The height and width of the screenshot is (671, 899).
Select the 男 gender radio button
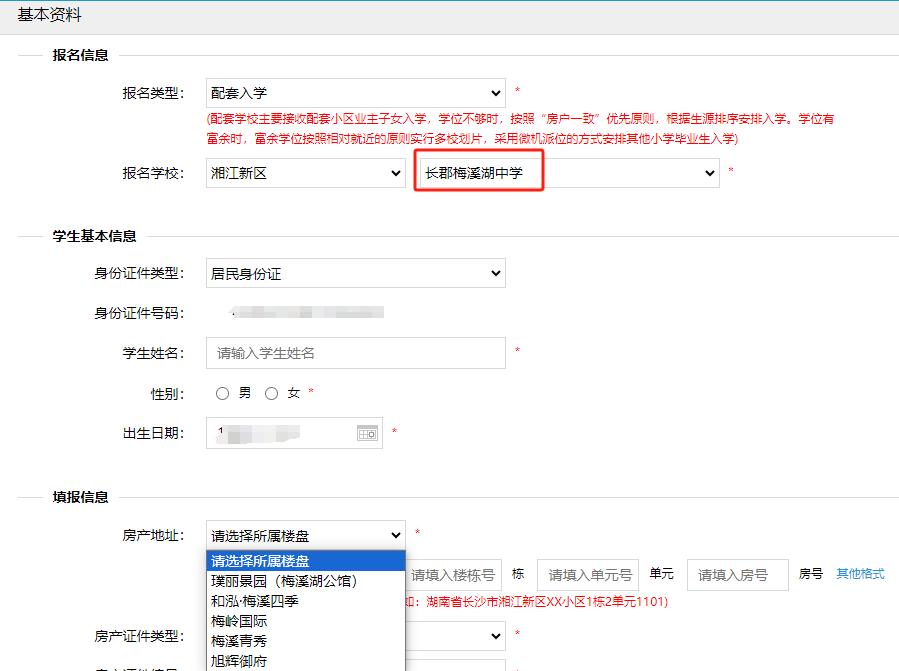222,394
